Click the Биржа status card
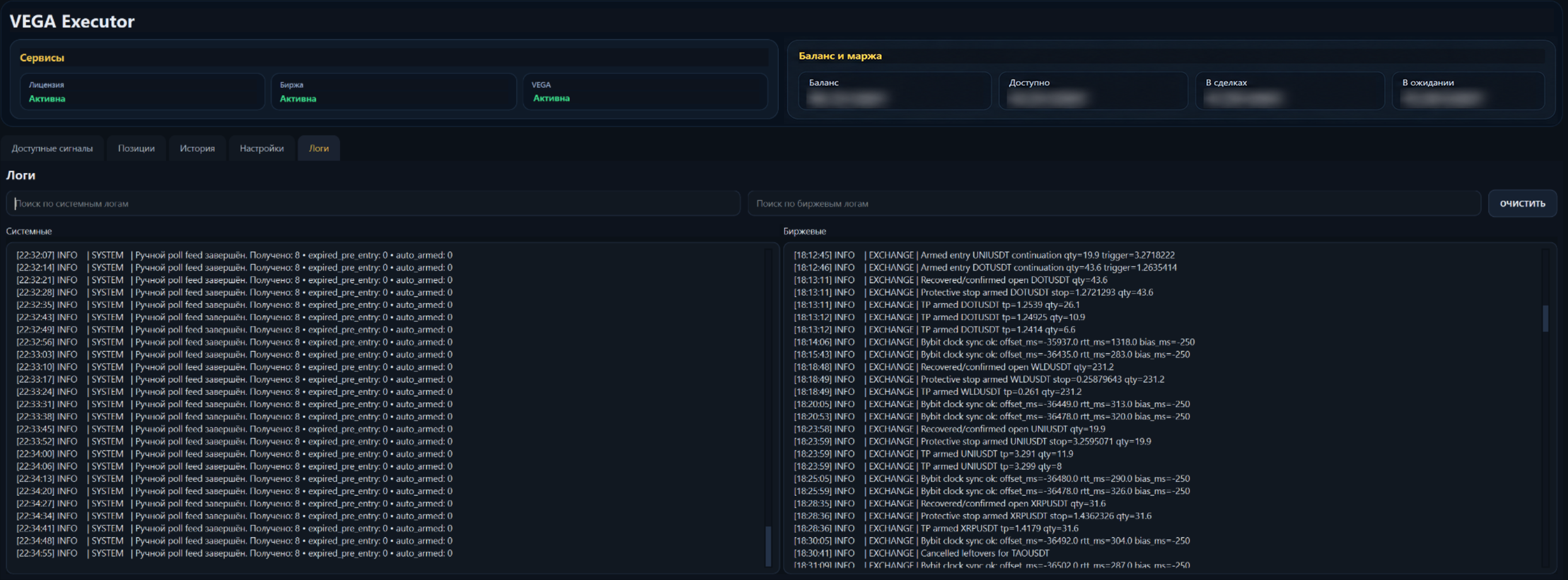Image resolution: width=1568 pixels, height=580 pixels. pos(394,92)
